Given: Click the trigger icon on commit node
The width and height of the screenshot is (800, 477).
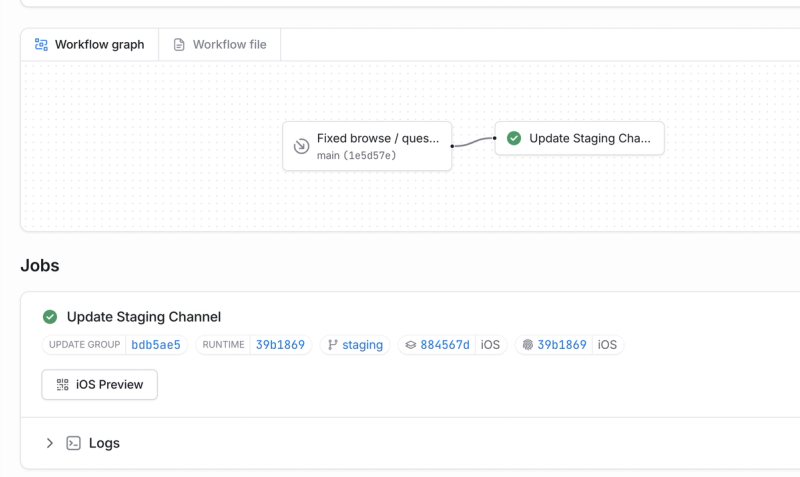Looking at the screenshot, I should 302,146.
